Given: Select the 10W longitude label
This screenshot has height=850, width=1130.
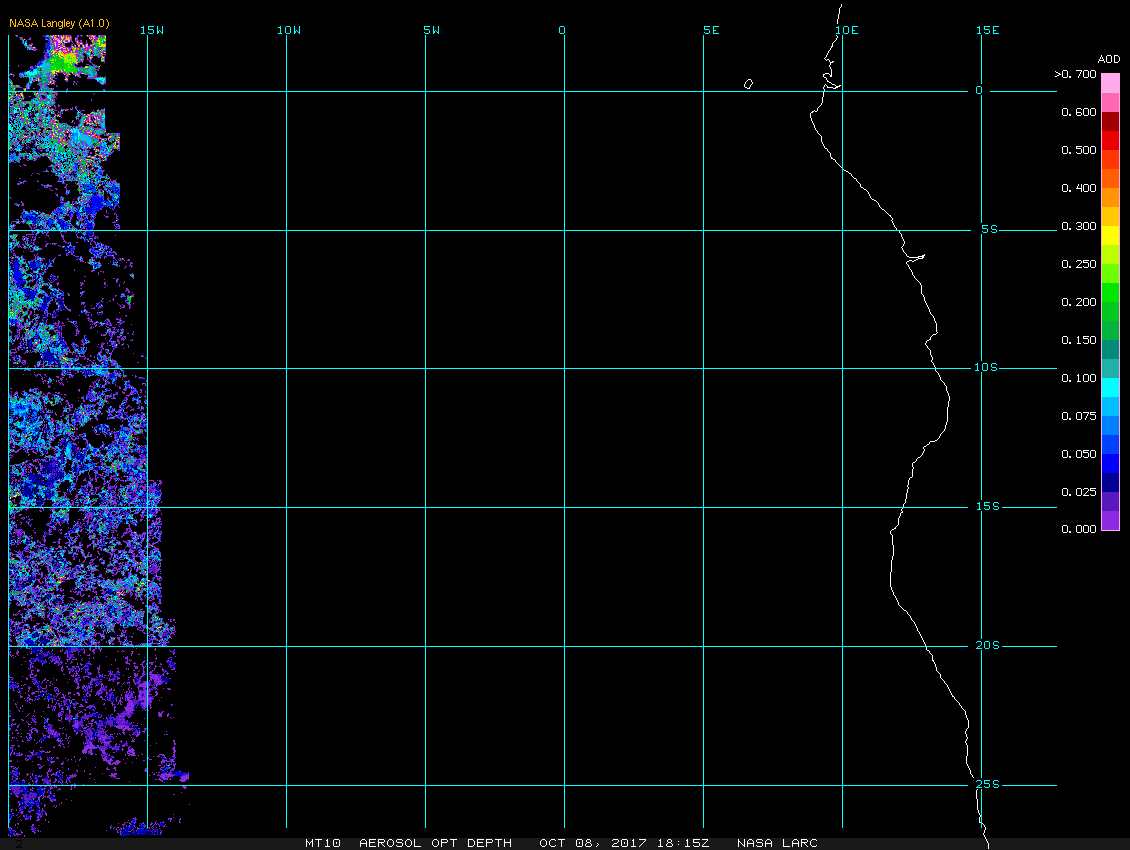Looking at the screenshot, I should pos(289,30).
